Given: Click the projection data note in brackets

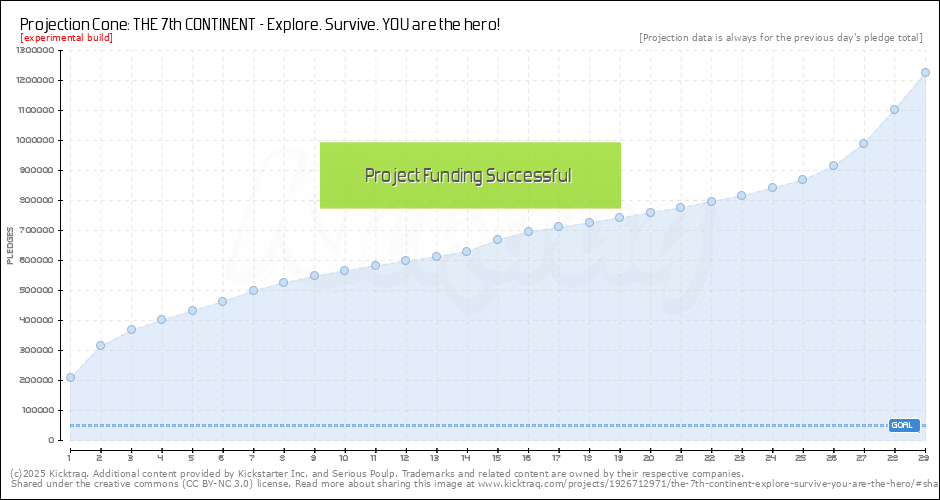Looking at the screenshot, I should 780,38.
